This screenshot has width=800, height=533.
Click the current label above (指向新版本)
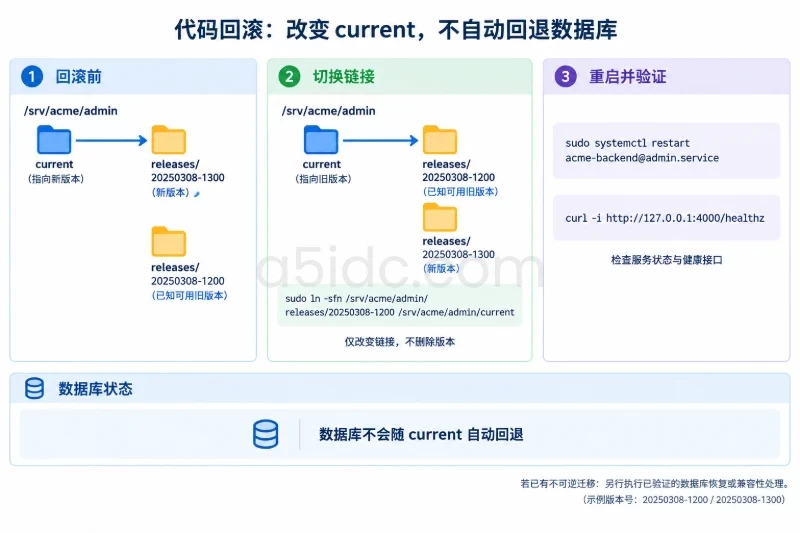pyautogui.click(x=54, y=164)
